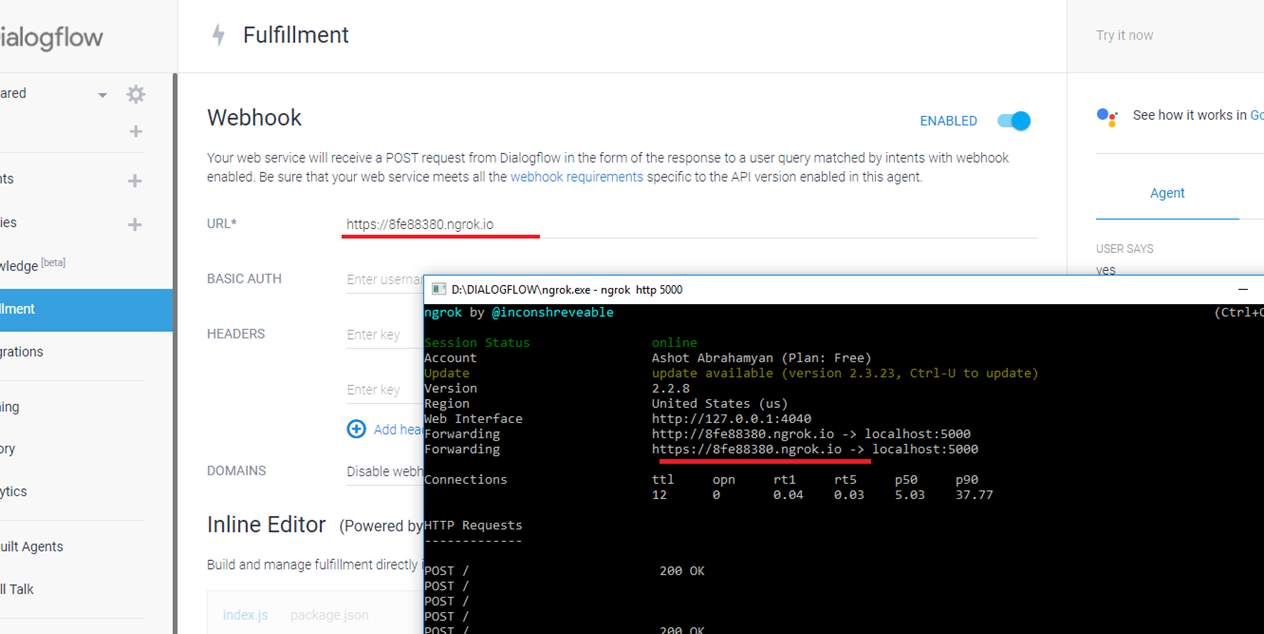1264x634 pixels.
Task: Add a new intent with plus icon
Action: (135, 181)
